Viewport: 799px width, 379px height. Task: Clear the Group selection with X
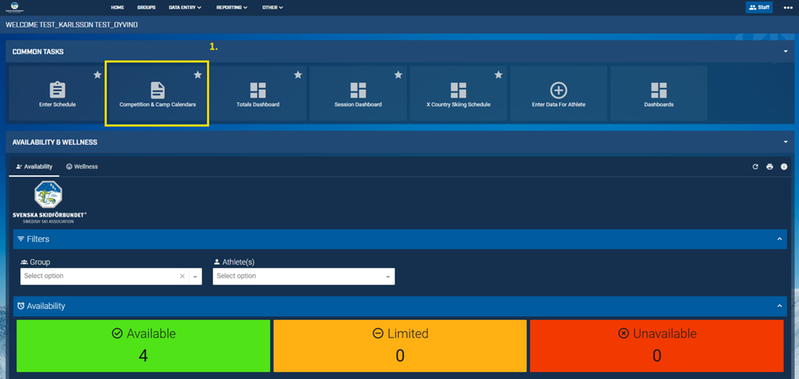(x=182, y=276)
